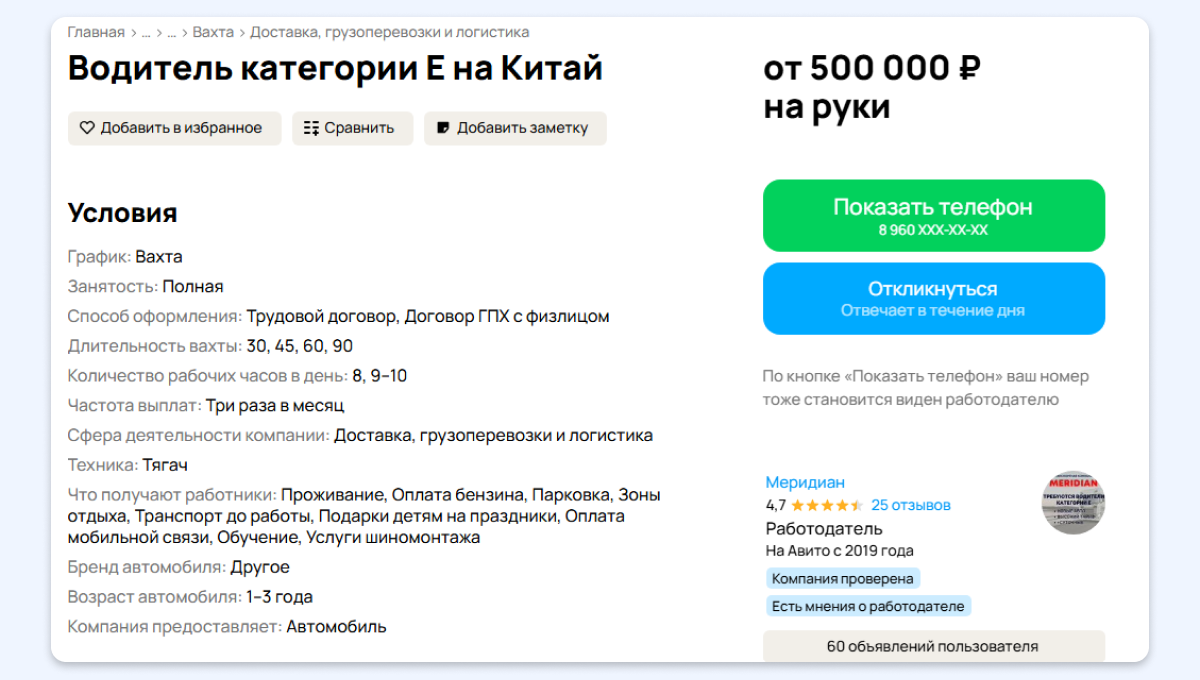This screenshot has height=680, width=1200.
Task: Open the Meridian employer avatar image
Action: click(1073, 503)
